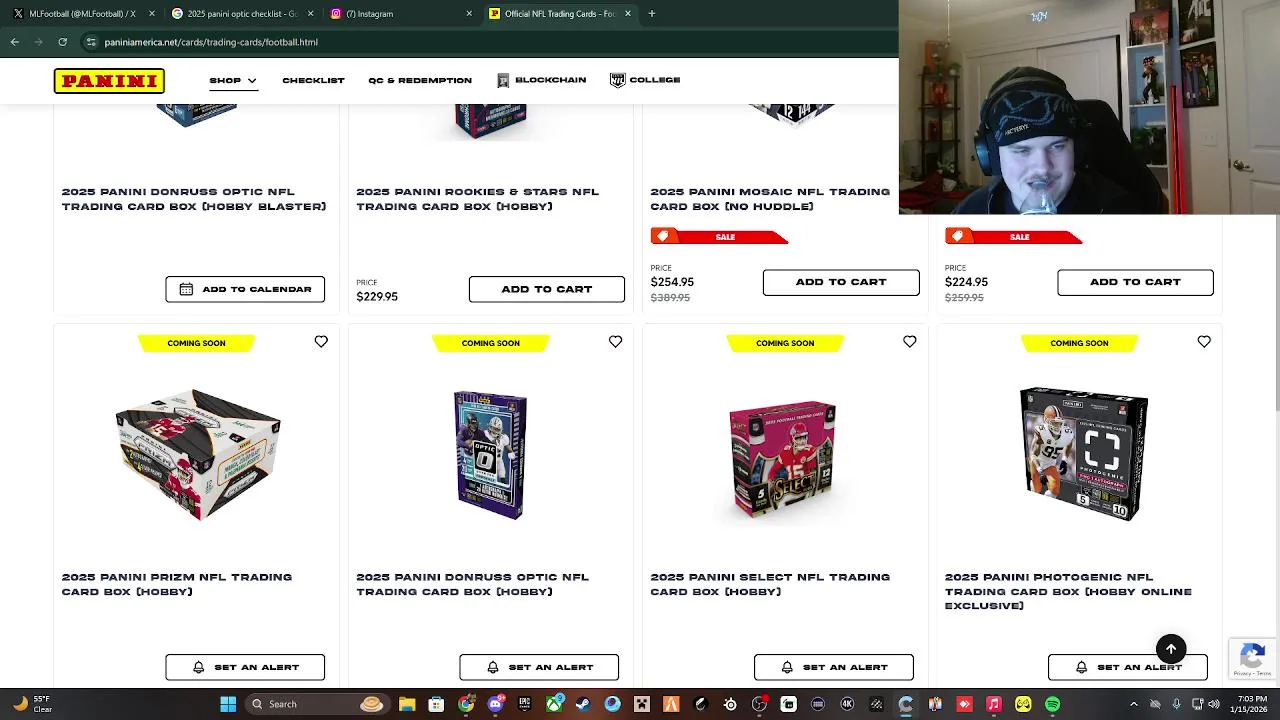Reload the page with the refresh icon
Screen dimensions: 1280x720
(62, 42)
